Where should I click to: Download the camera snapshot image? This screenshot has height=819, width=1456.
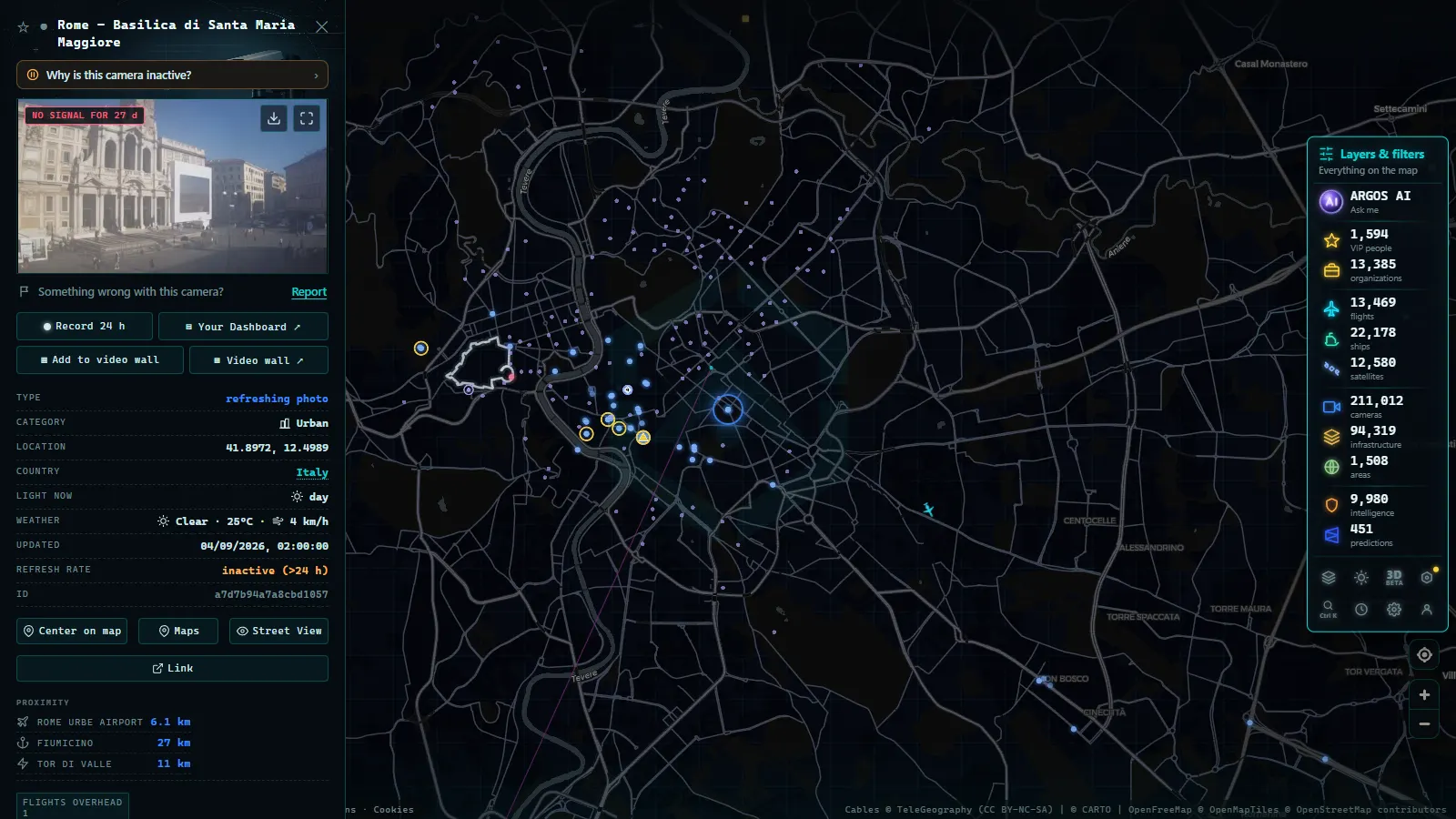274,118
